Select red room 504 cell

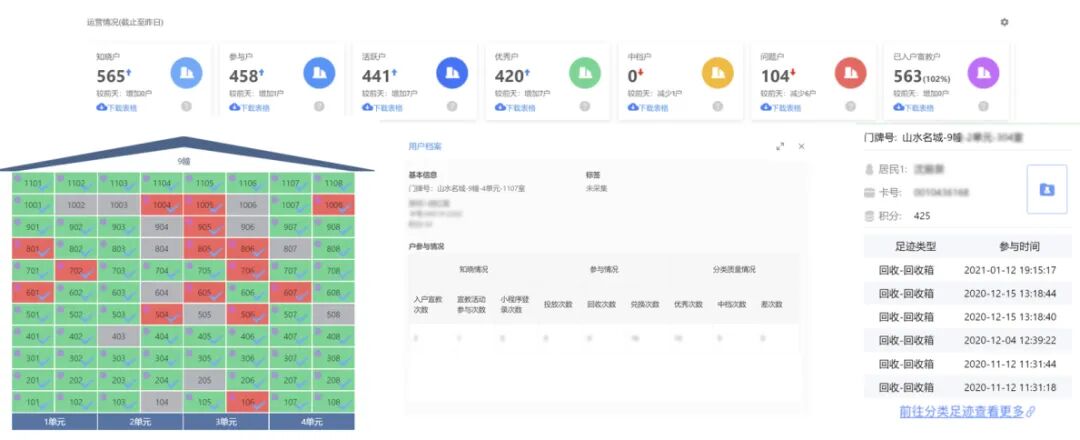pos(162,315)
